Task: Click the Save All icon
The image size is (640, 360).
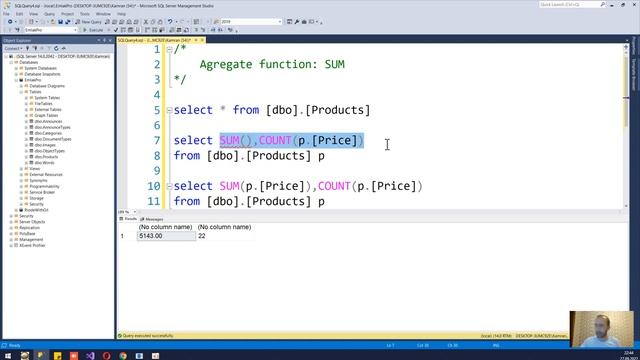Action: [68, 22]
